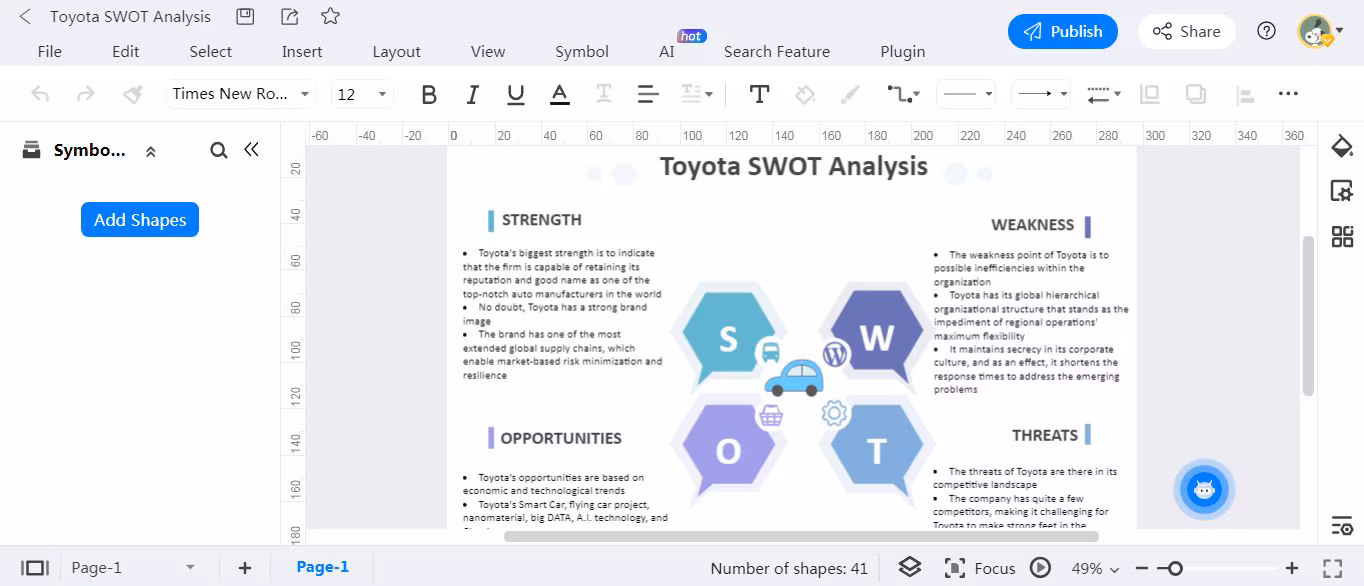Open the Layout menu

pyautogui.click(x=396, y=51)
